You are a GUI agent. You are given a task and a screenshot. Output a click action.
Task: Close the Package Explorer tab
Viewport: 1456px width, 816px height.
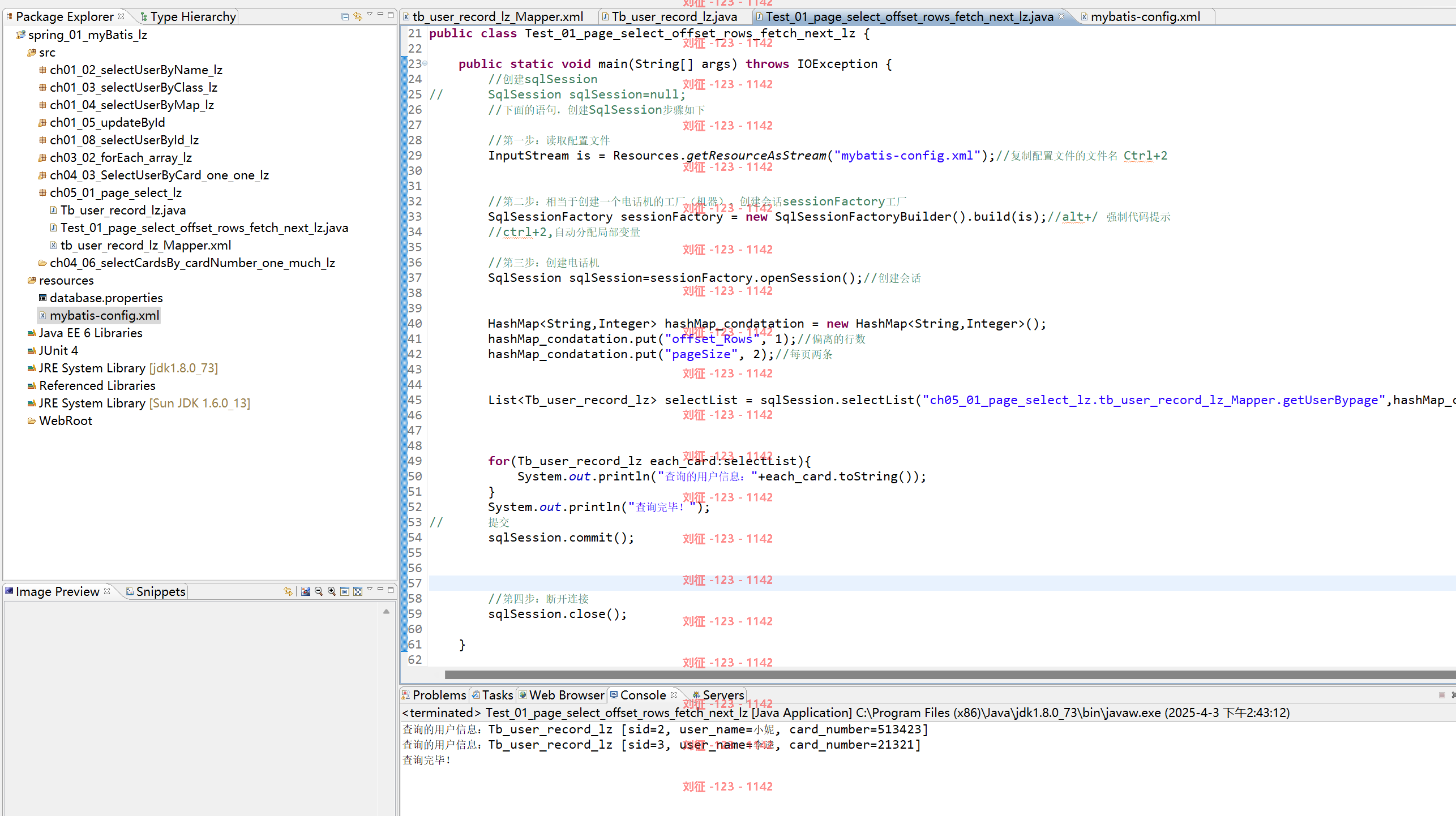point(121,16)
